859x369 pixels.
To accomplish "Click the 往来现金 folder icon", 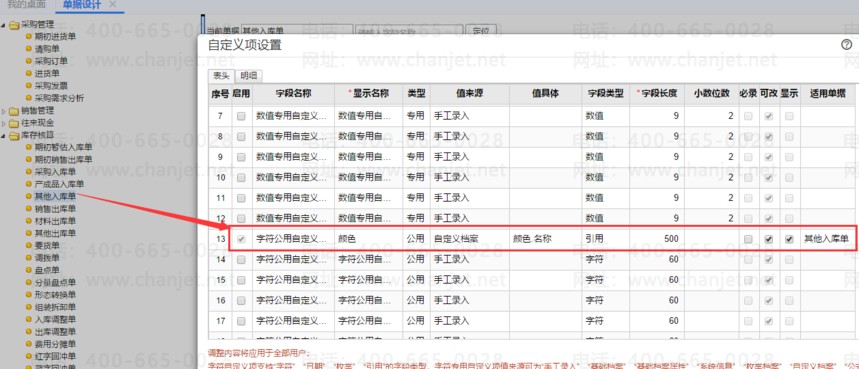I will coord(14,123).
